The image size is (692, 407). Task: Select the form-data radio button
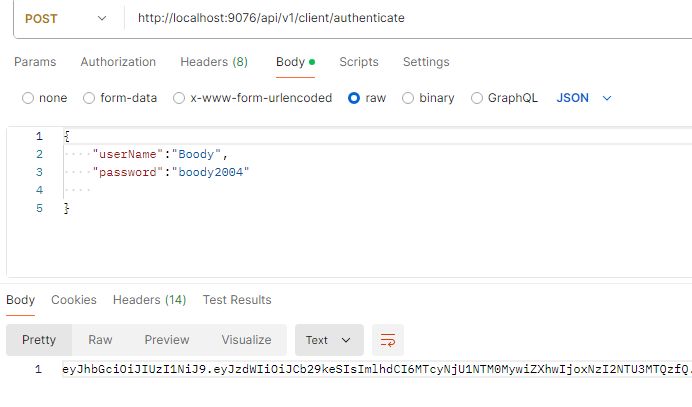pos(89,98)
